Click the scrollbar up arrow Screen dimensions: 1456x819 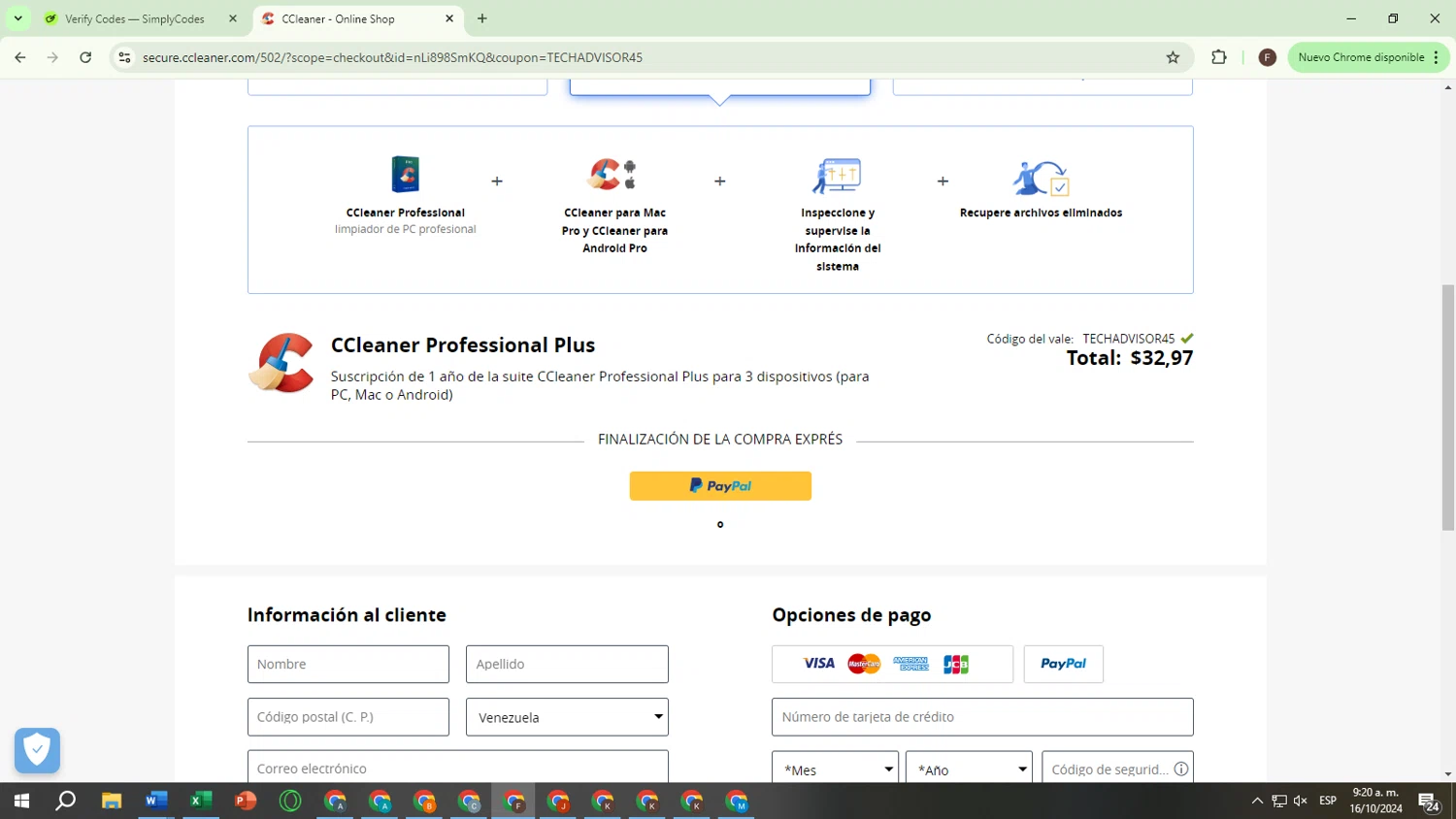point(1448,87)
